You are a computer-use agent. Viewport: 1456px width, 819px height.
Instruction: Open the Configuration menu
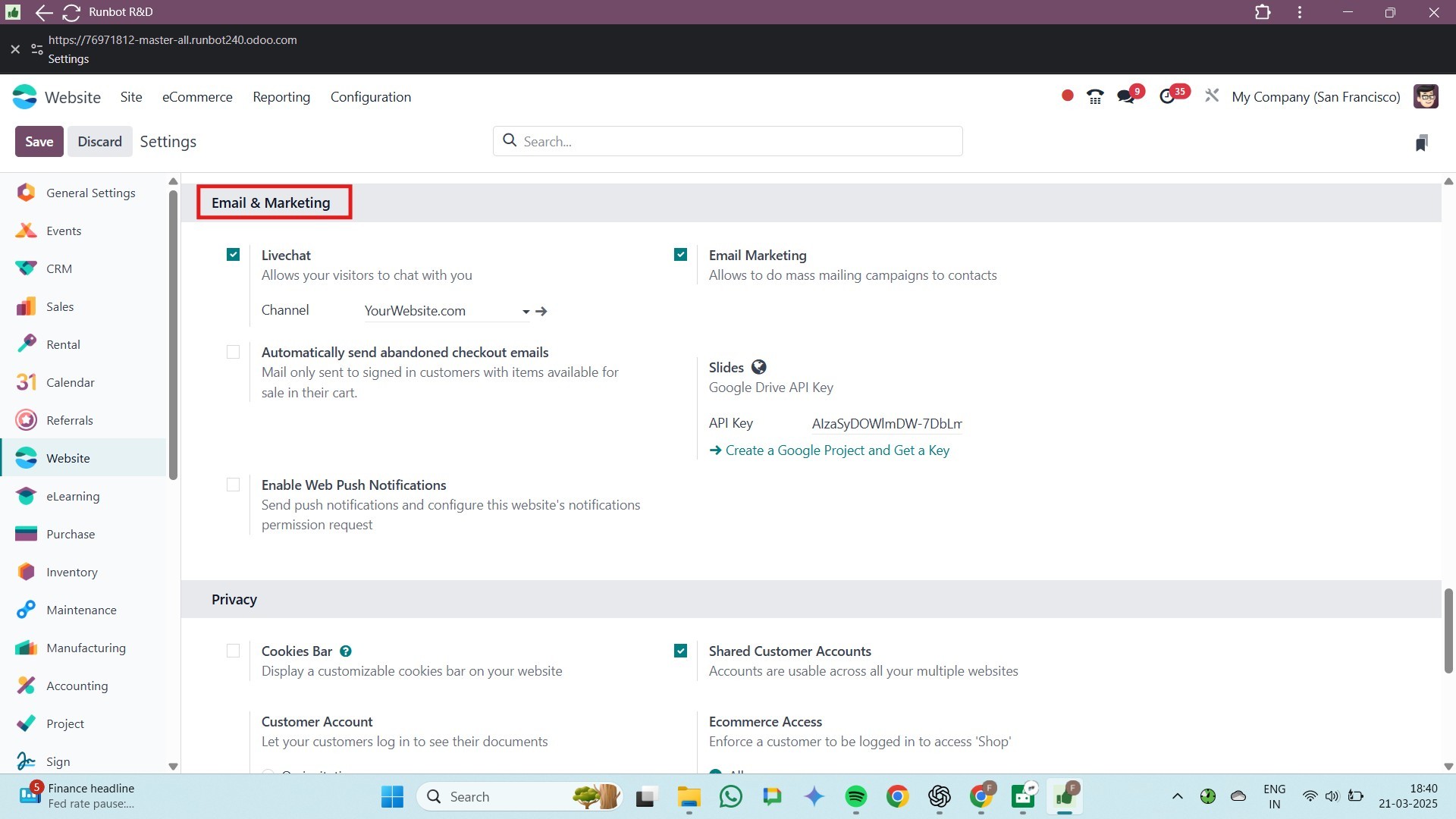370,97
